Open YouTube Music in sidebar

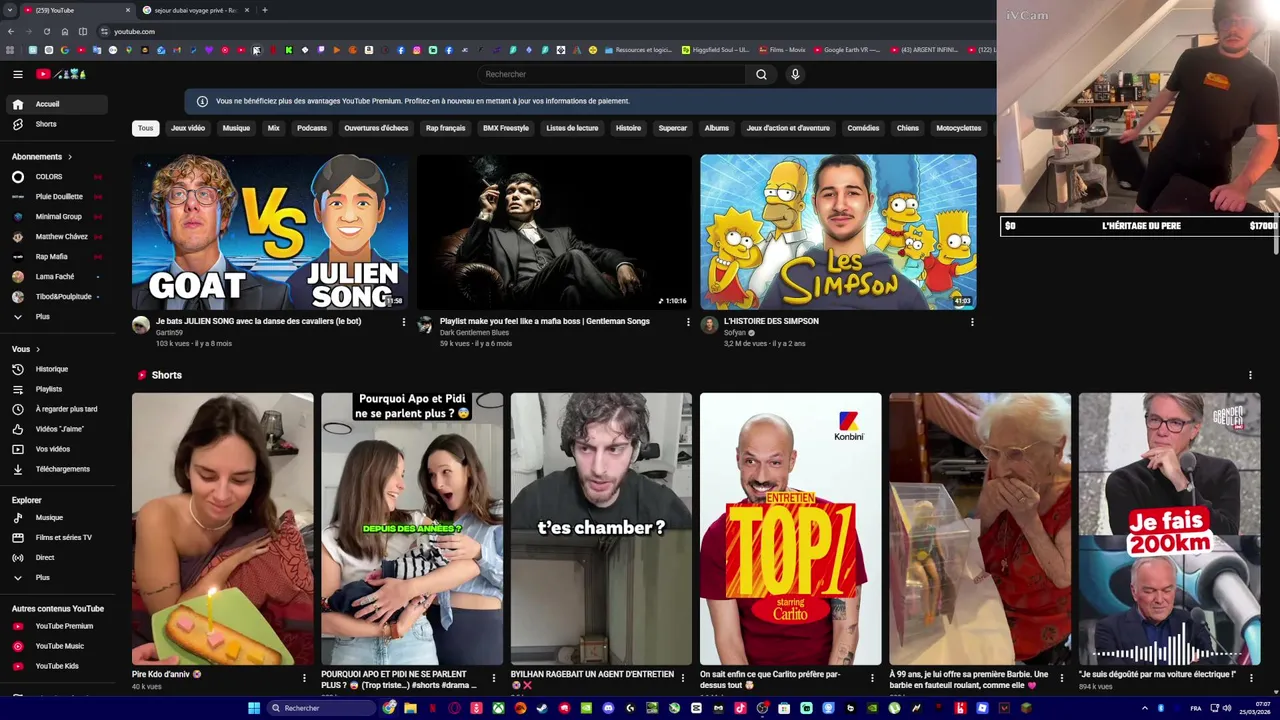coord(58,646)
